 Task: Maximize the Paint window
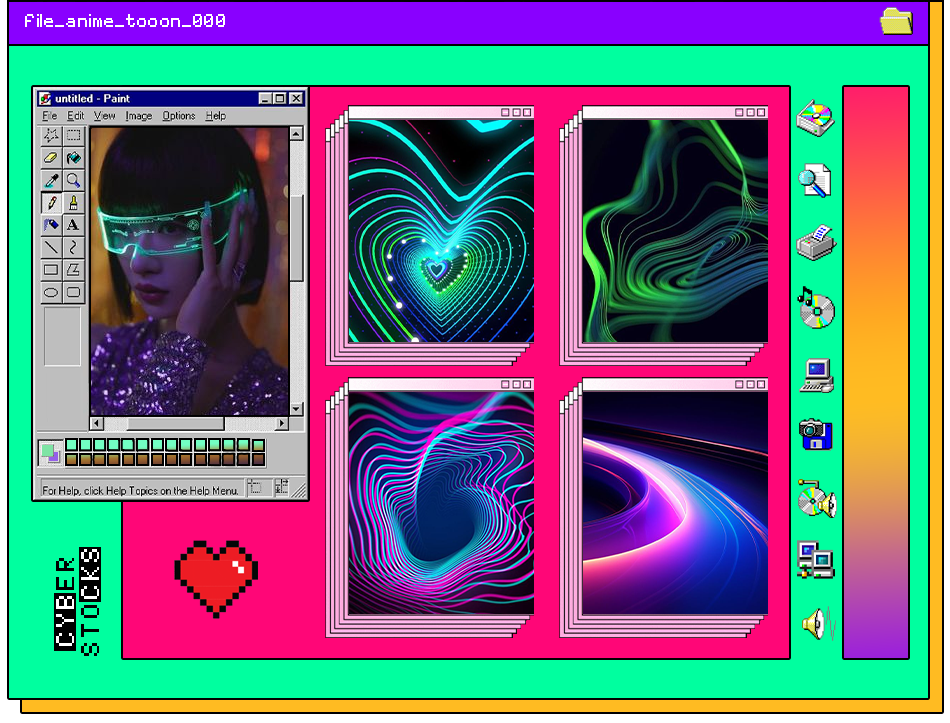[280, 98]
